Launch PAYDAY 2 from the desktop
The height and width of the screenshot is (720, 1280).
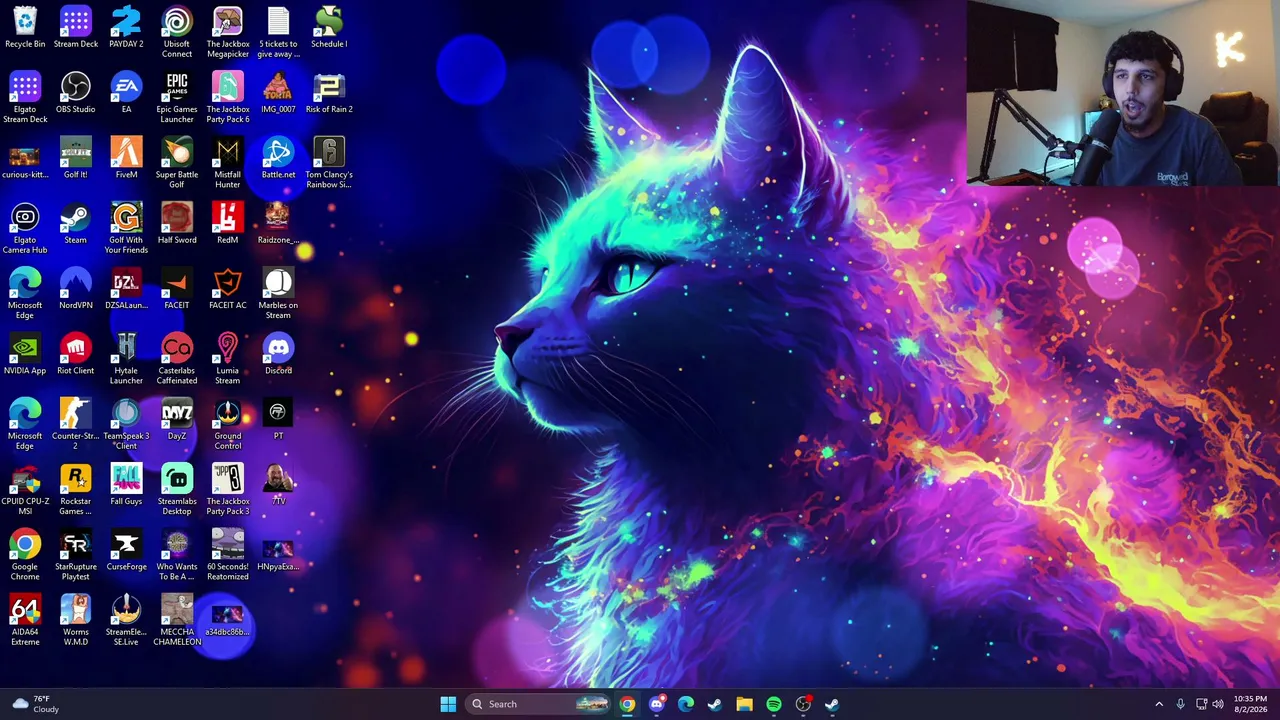pyautogui.click(x=126, y=28)
